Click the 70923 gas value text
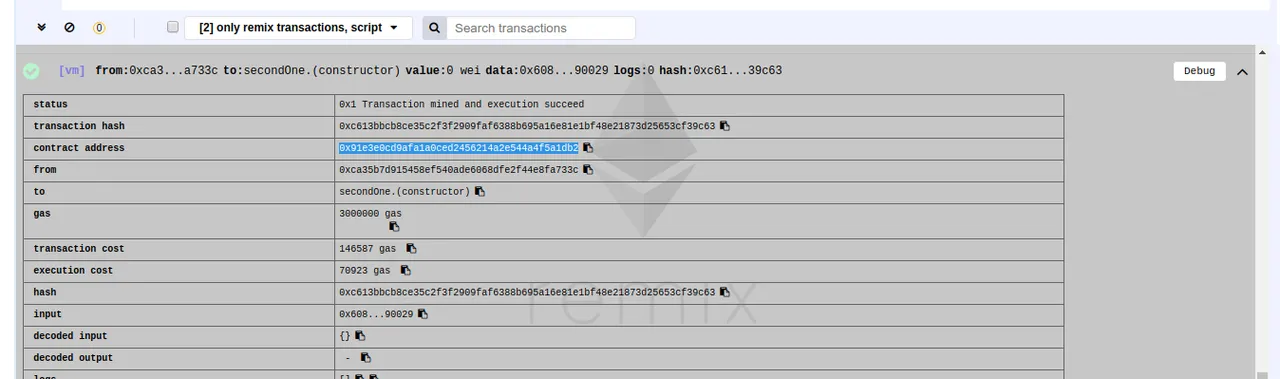The width and height of the screenshot is (1280, 379). (365, 270)
